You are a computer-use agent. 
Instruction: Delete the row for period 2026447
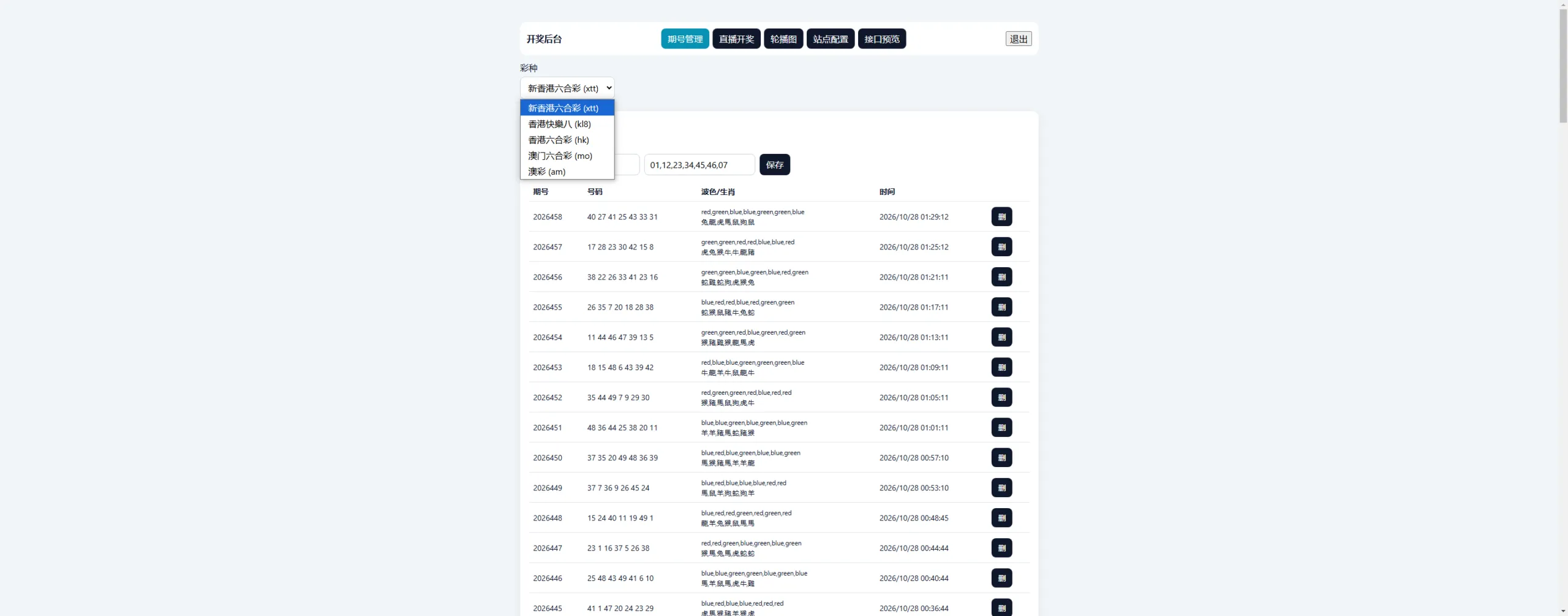coord(1001,547)
